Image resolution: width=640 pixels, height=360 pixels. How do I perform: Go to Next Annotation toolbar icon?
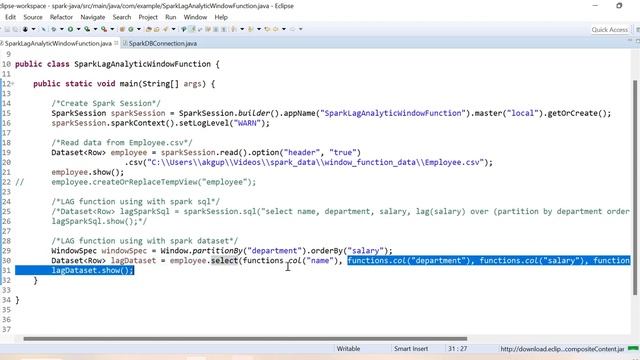tap(233, 29)
